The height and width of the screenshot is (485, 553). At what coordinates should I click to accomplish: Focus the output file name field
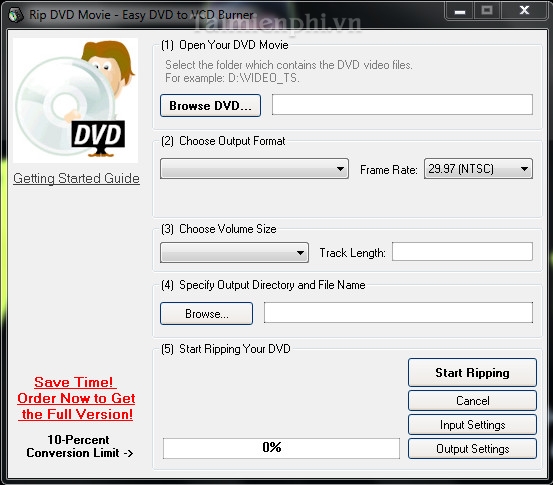(398, 312)
